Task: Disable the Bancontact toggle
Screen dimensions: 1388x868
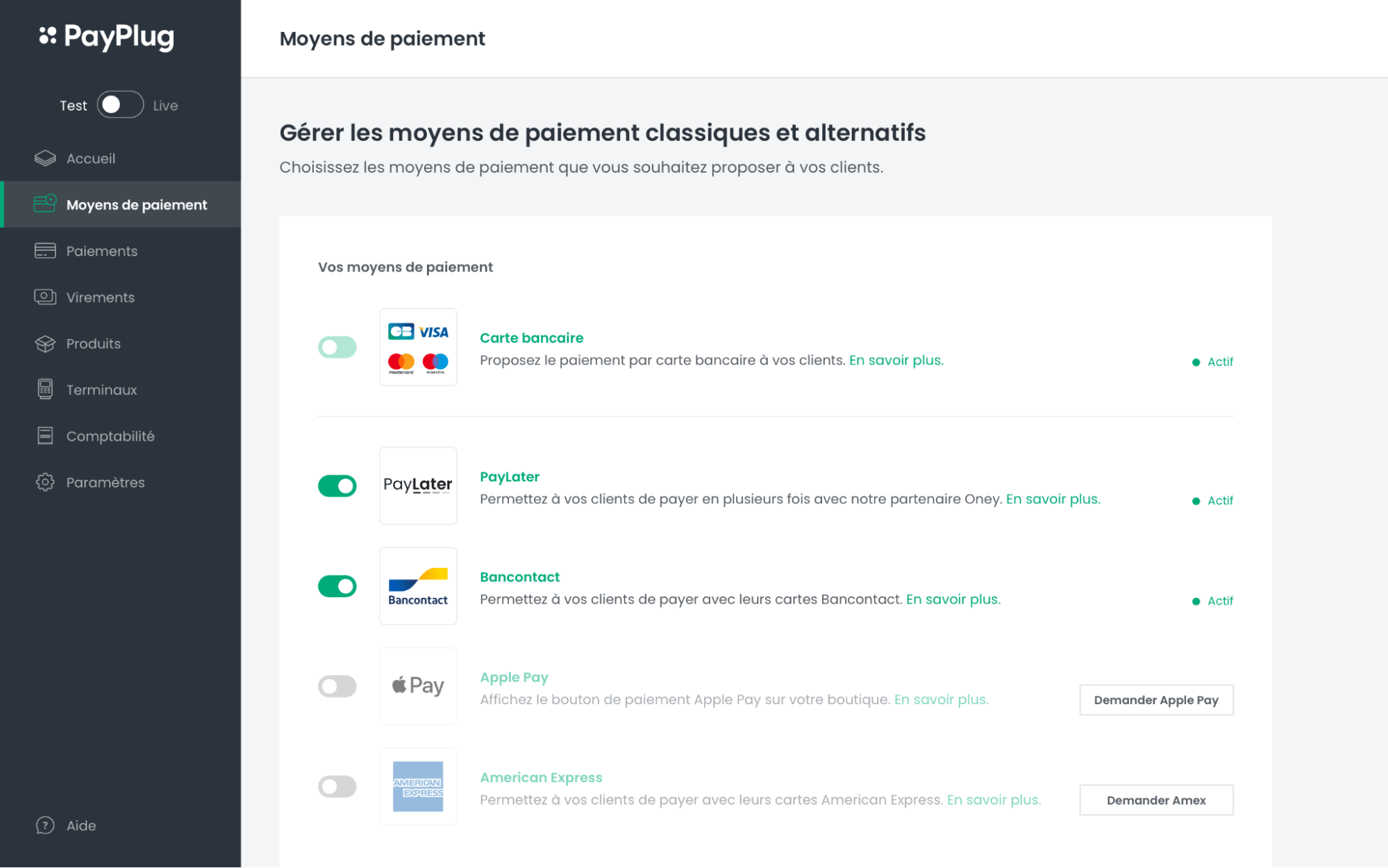Action: click(x=337, y=586)
